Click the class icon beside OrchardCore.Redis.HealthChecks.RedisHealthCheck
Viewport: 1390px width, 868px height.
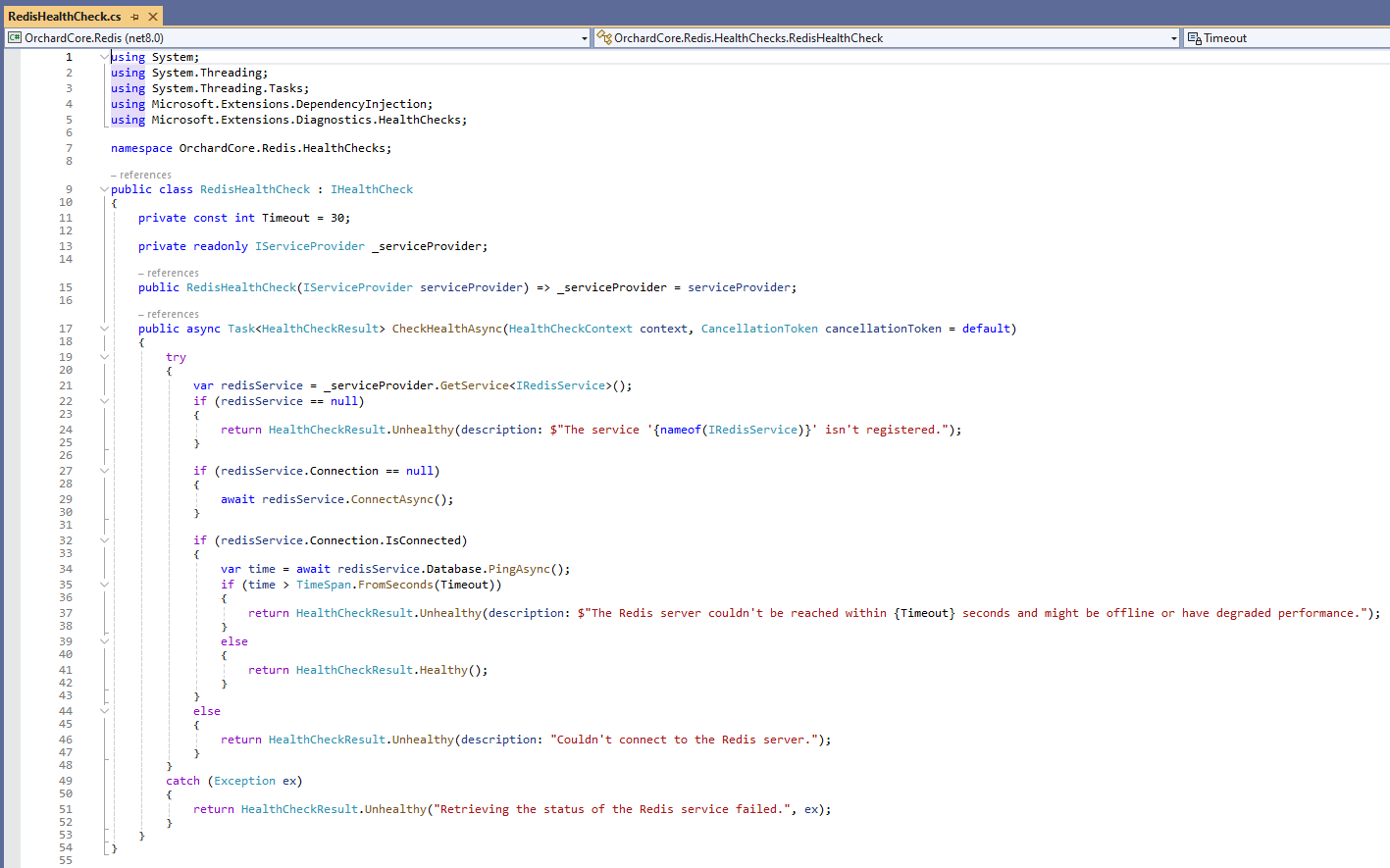point(604,38)
